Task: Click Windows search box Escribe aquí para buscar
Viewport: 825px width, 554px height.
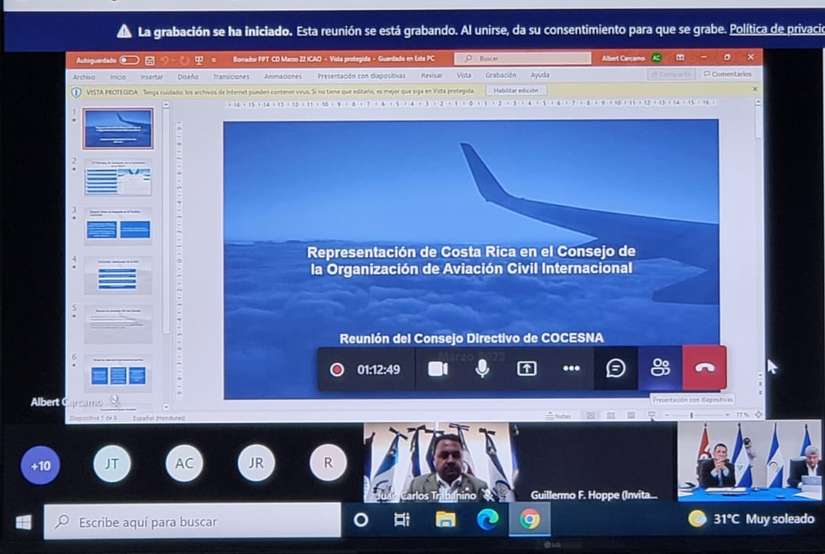Action: click(193, 521)
